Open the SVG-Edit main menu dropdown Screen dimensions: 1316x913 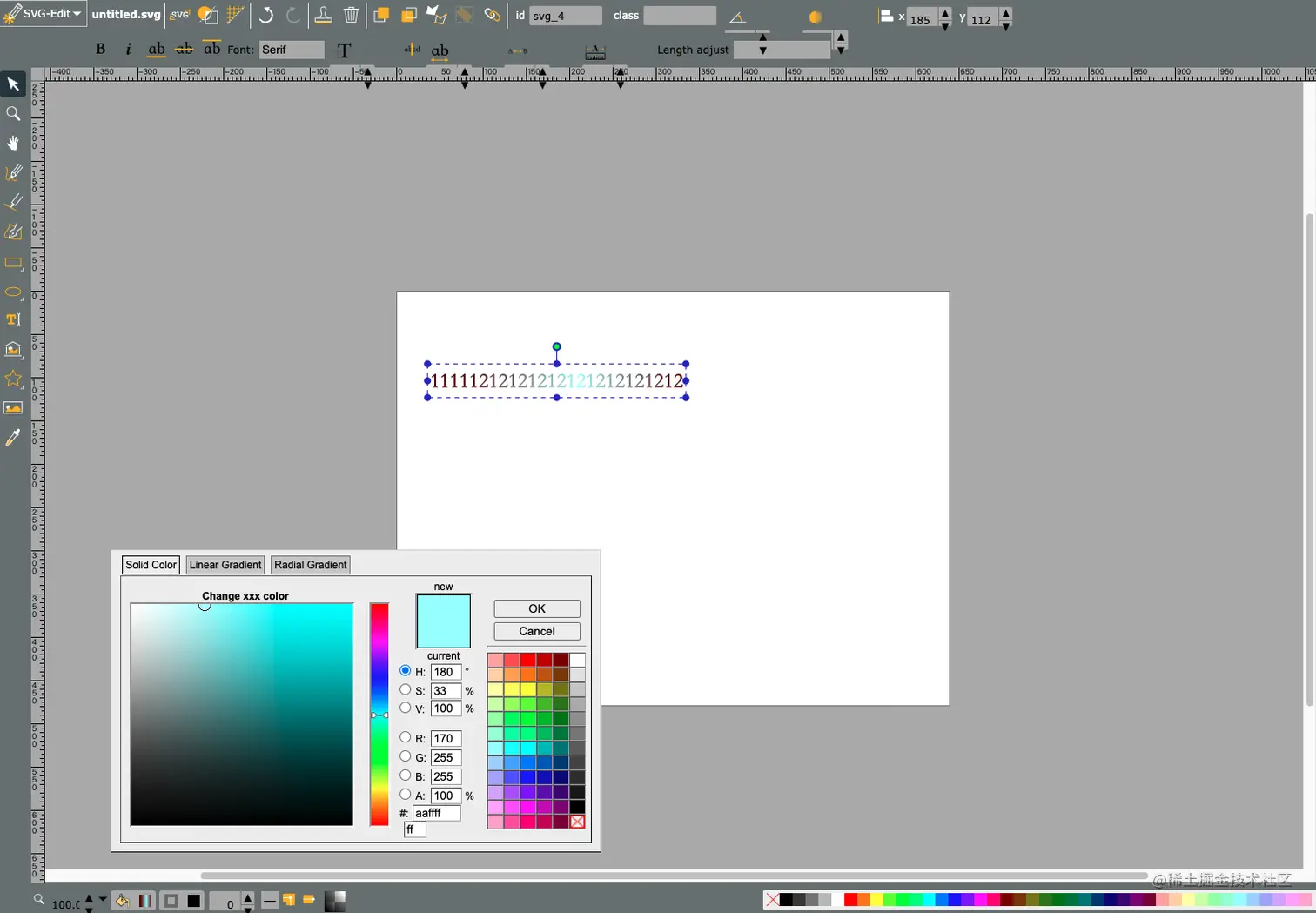[x=44, y=14]
